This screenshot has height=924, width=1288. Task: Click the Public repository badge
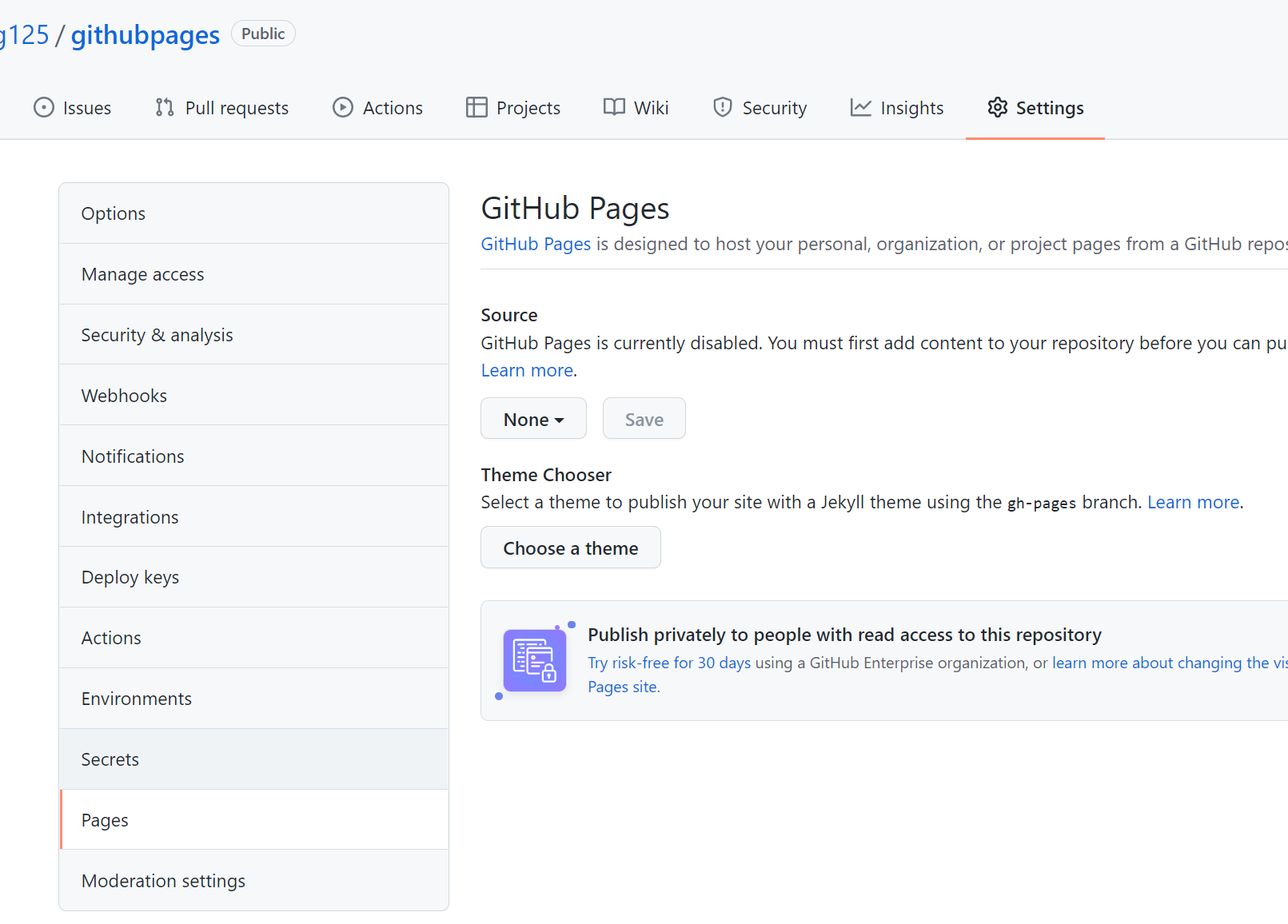263,34
